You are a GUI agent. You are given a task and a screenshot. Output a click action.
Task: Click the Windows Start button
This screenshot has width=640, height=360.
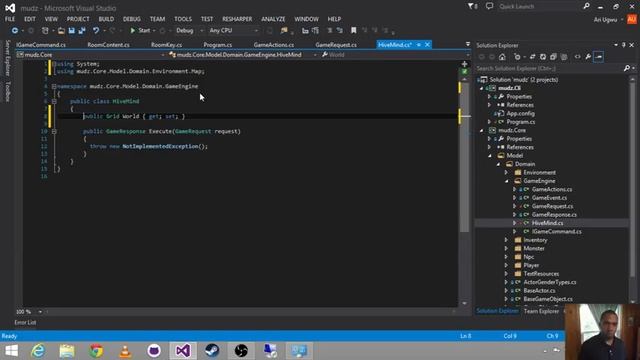[11, 351]
